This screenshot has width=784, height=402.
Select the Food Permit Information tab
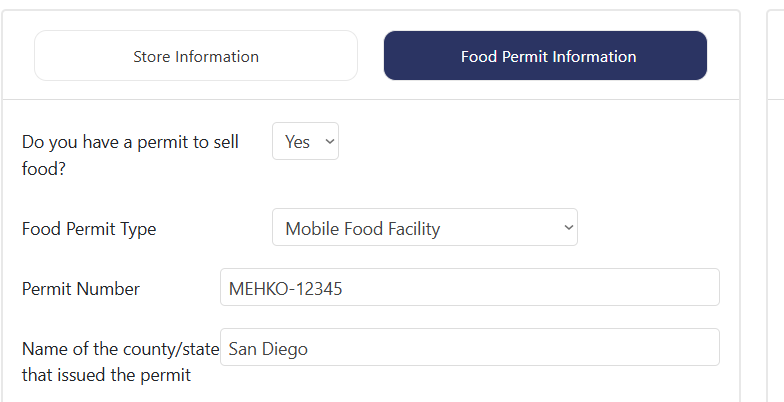tap(546, 56)
